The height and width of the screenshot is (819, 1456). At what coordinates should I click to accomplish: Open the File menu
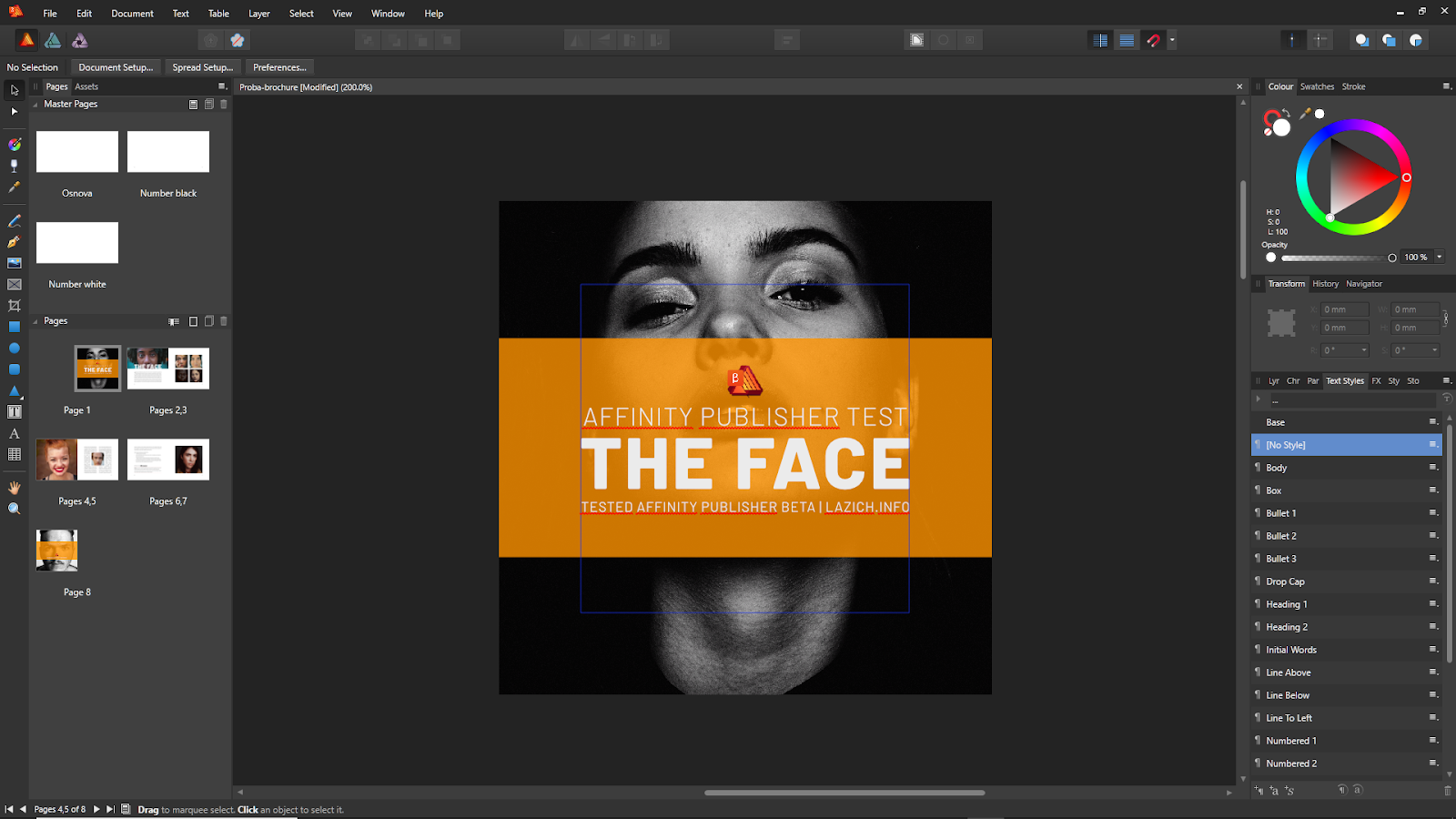pos(50,14)
